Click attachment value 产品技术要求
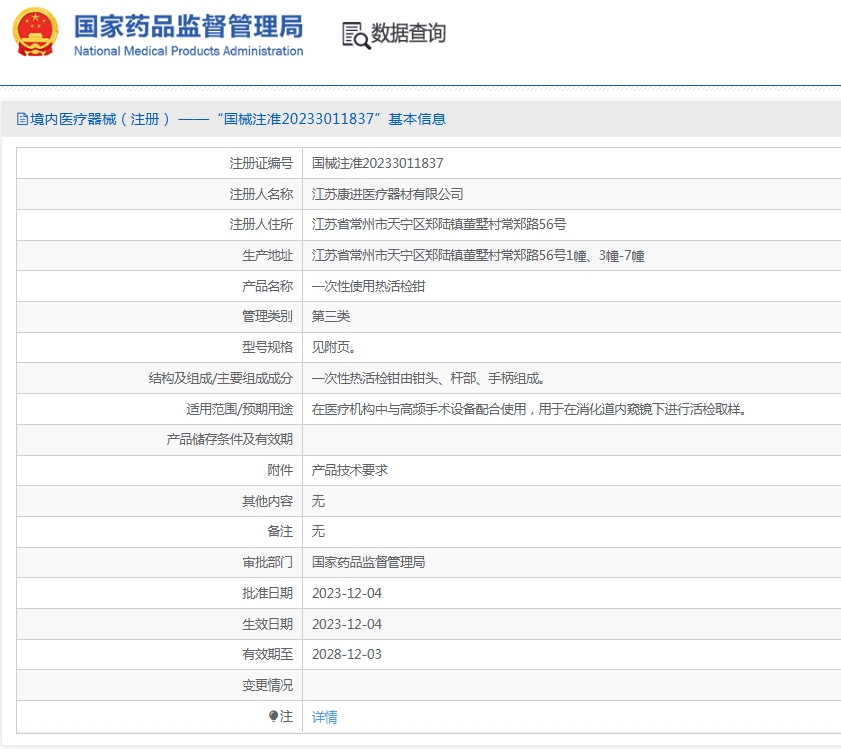The image size is (841, 749). coord(350,471)
